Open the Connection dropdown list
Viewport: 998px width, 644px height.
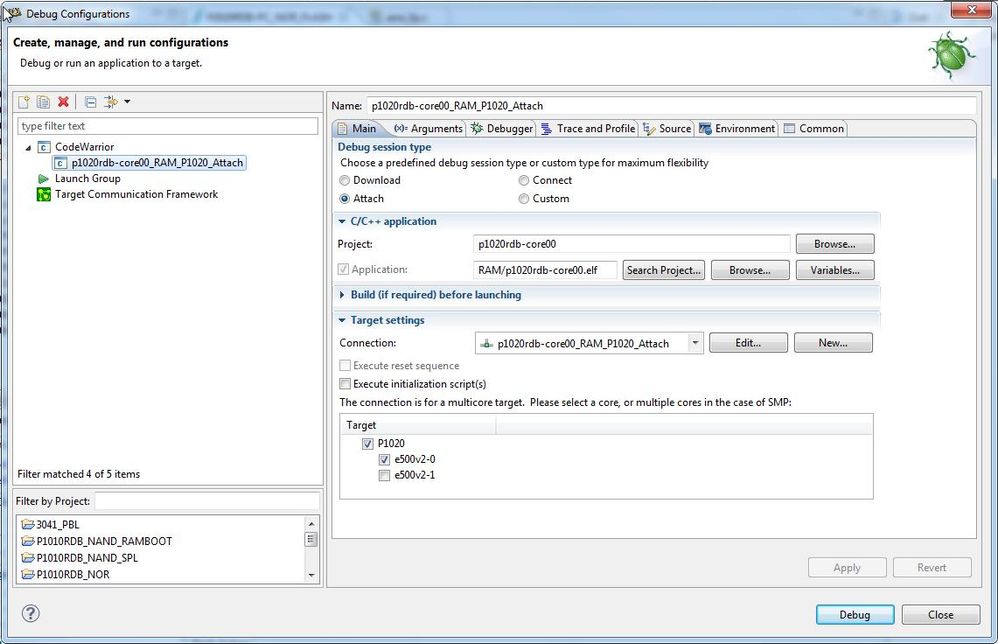pyautogui.click(x=695, y=343)
